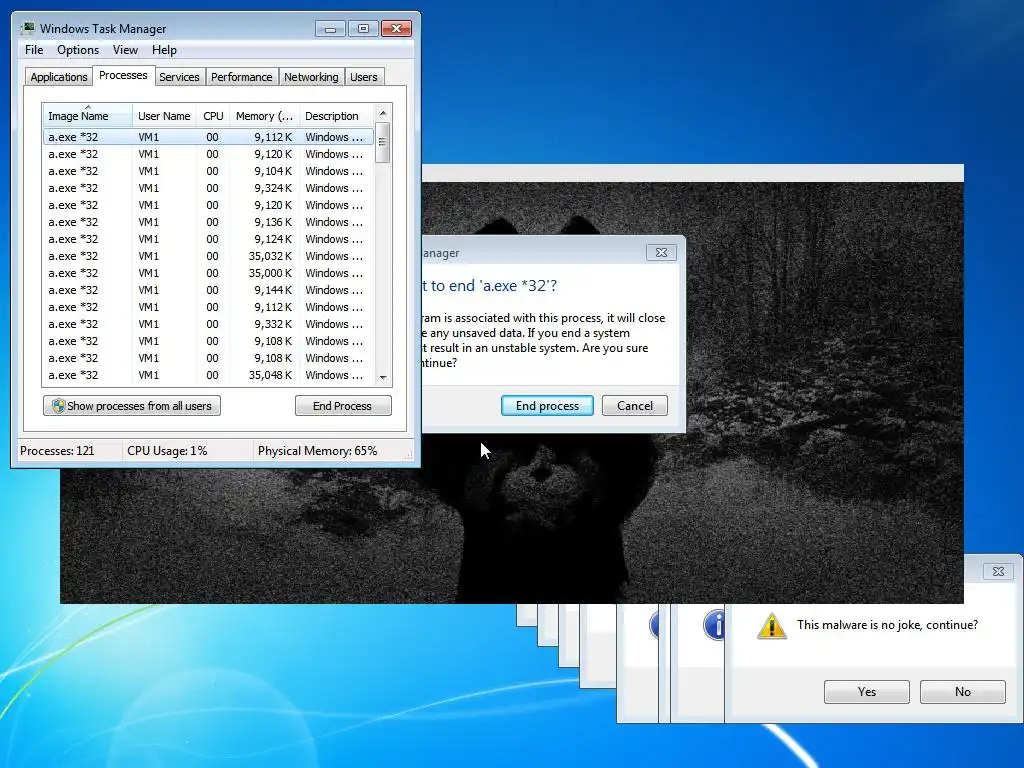This screenshot has height=768, width=1024.
Task: Sort by Memory column header
Action: click(264, 116)
